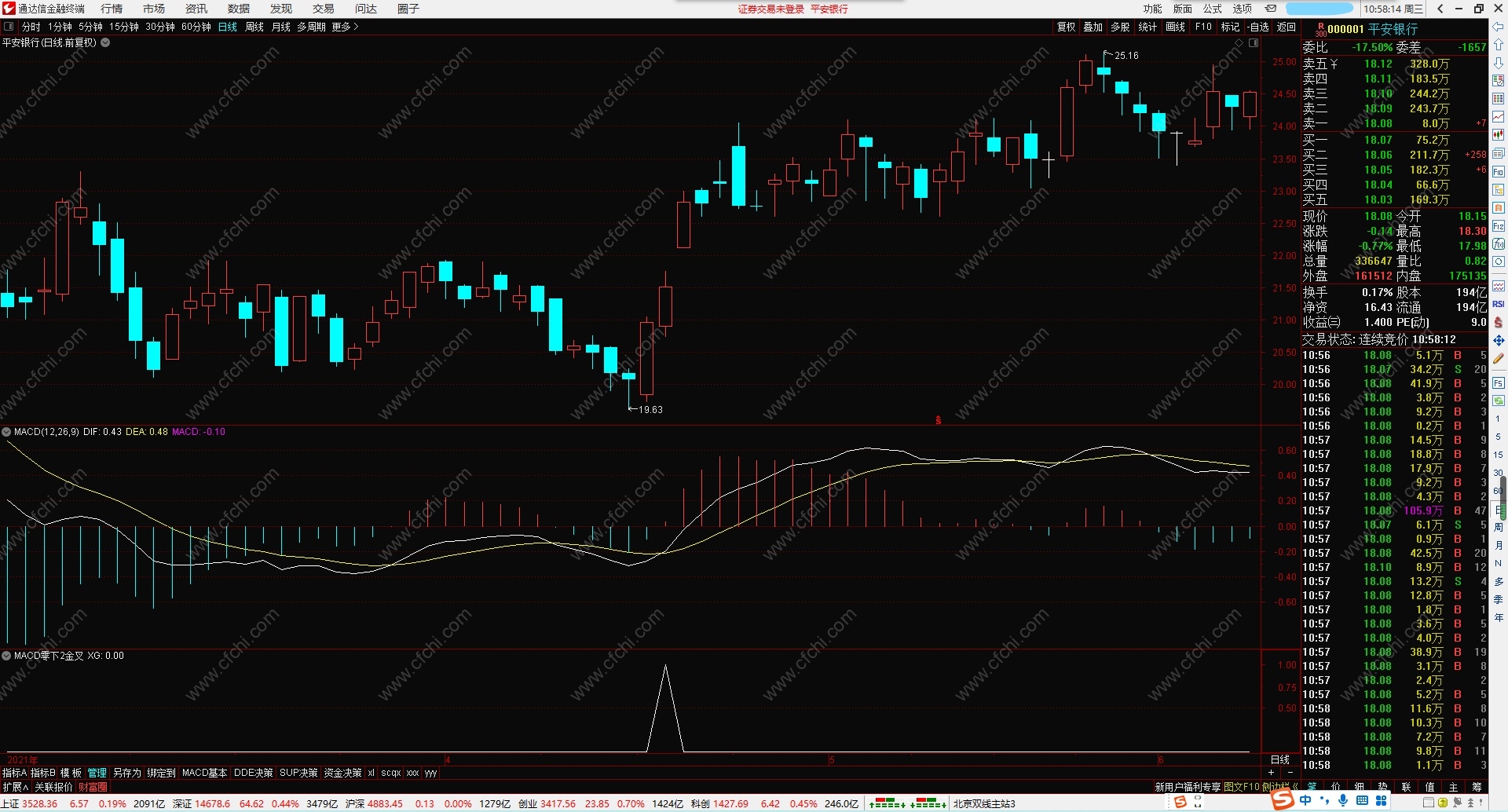The image size is (1508, 812).
Task: Open the soft keyboard icon on IME bar
Action: tap(1362, 801)
